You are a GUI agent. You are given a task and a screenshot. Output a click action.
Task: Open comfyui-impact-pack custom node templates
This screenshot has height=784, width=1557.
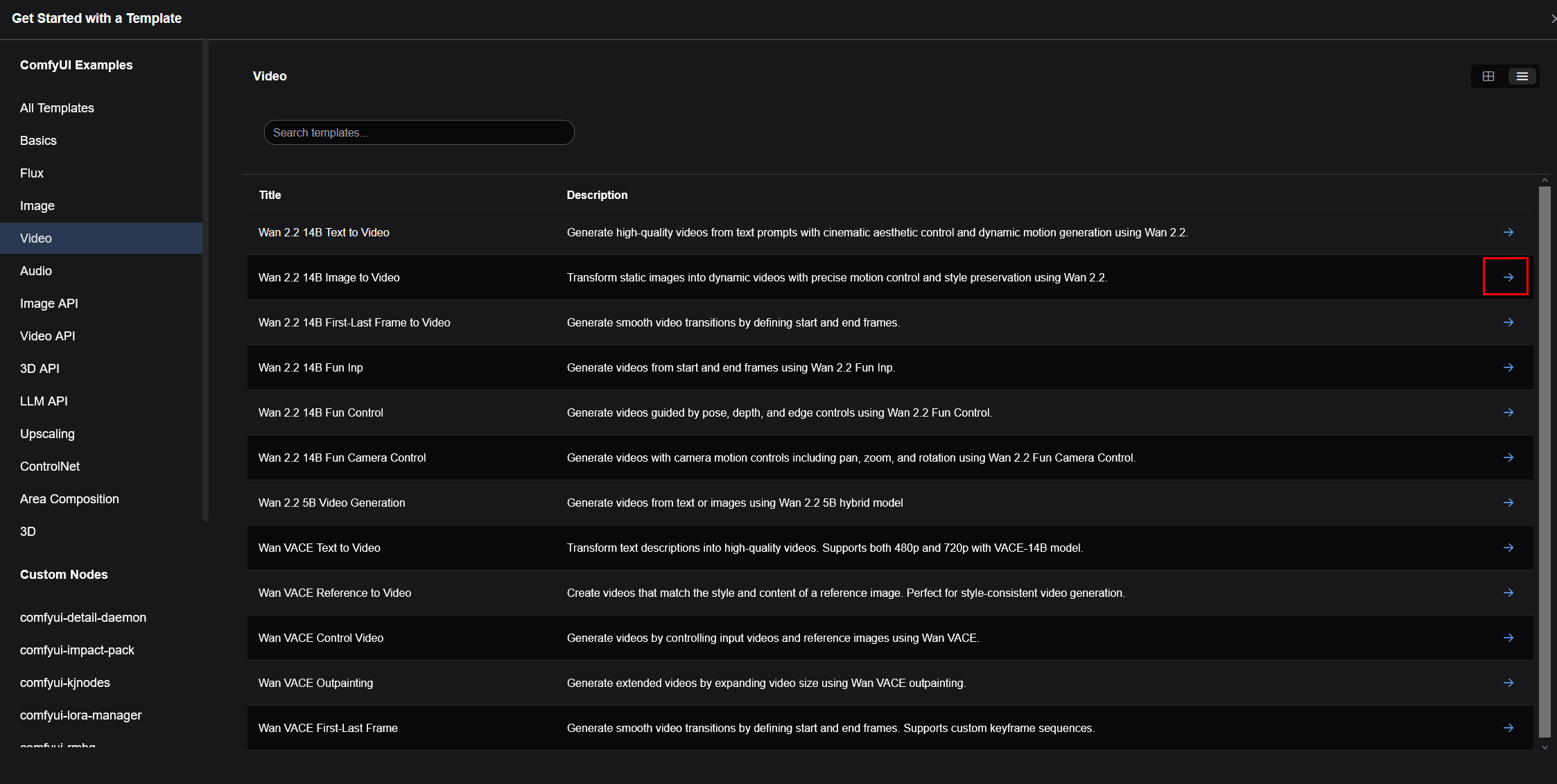coord(101,650)
